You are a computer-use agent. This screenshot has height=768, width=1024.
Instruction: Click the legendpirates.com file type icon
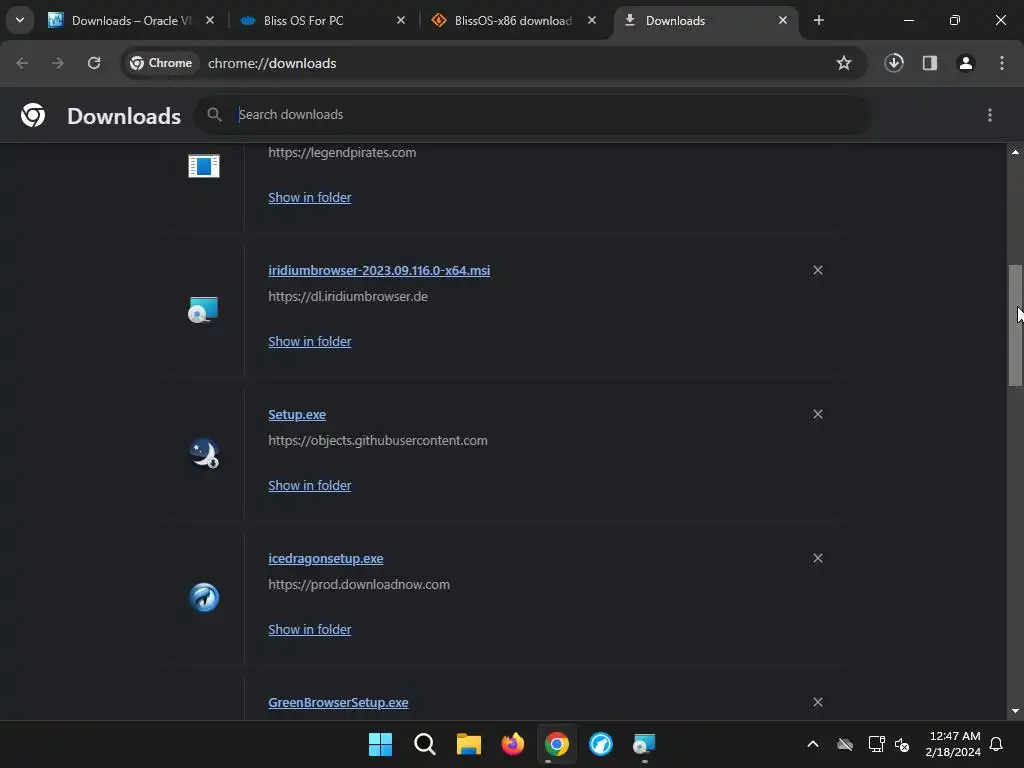coord(204,166)
